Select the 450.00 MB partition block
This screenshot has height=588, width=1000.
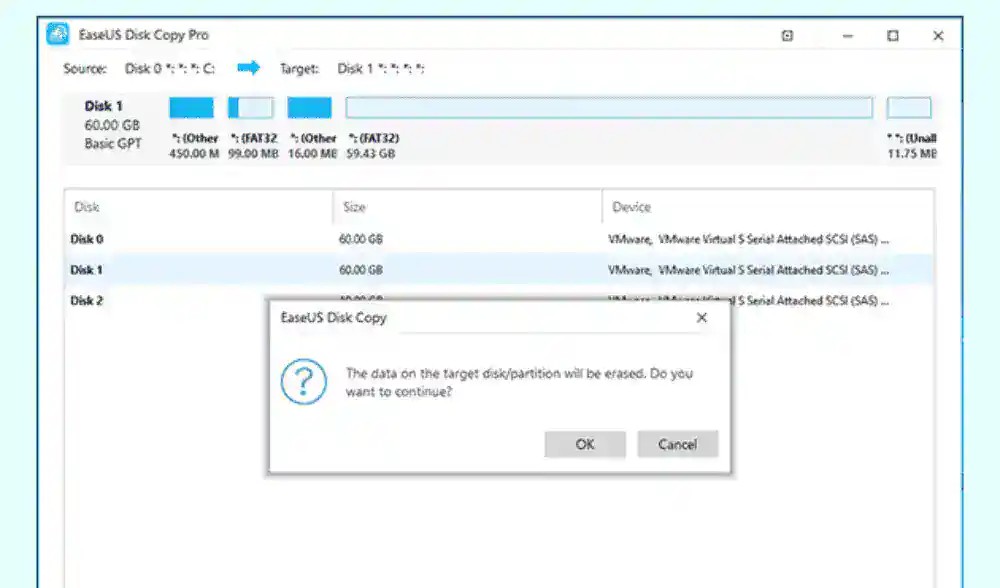192,108
